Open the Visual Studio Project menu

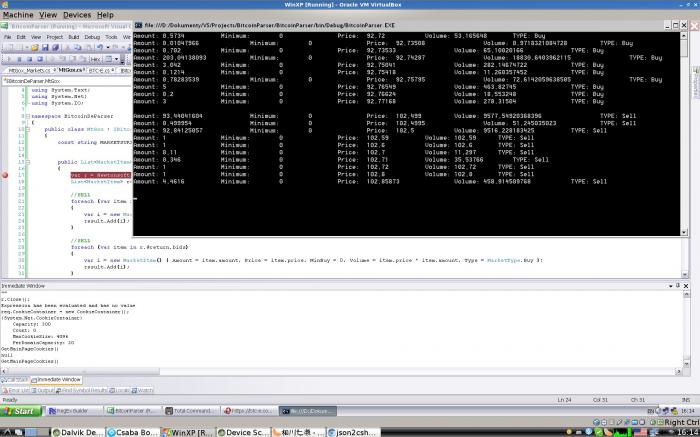(54, 37)
